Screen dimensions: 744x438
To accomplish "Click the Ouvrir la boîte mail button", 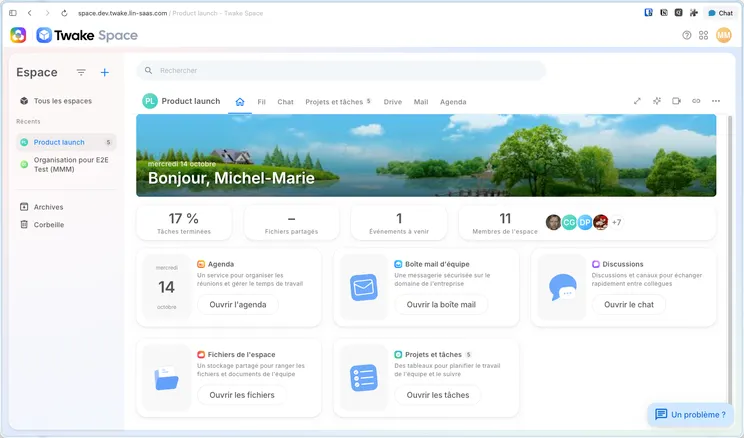I will coord(441,305).
